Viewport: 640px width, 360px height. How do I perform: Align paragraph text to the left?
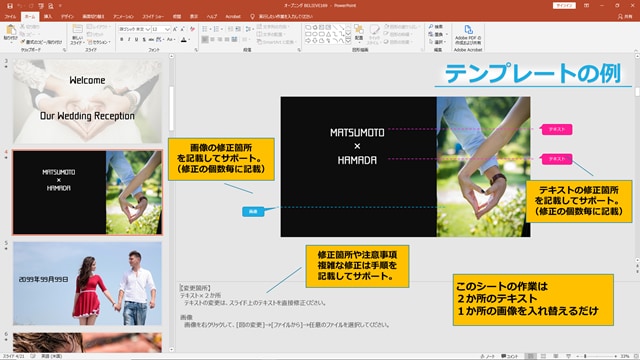[205, 40]
